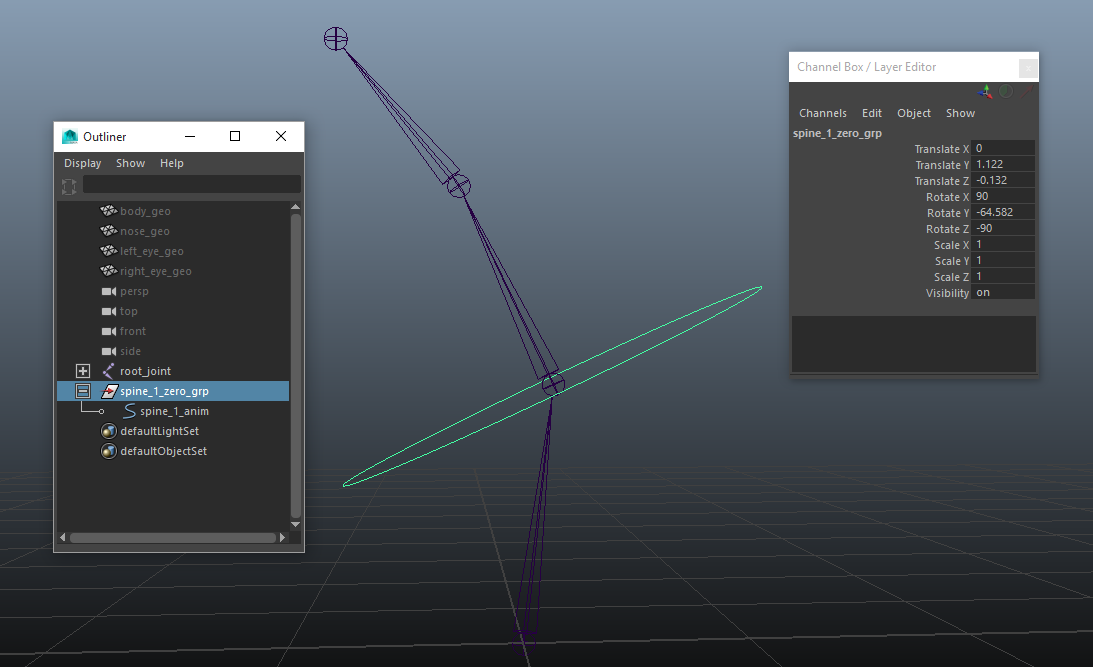Select the Rotate Y channel label
Viewport: 1093px width, 667px height.
tap(947, 213)
